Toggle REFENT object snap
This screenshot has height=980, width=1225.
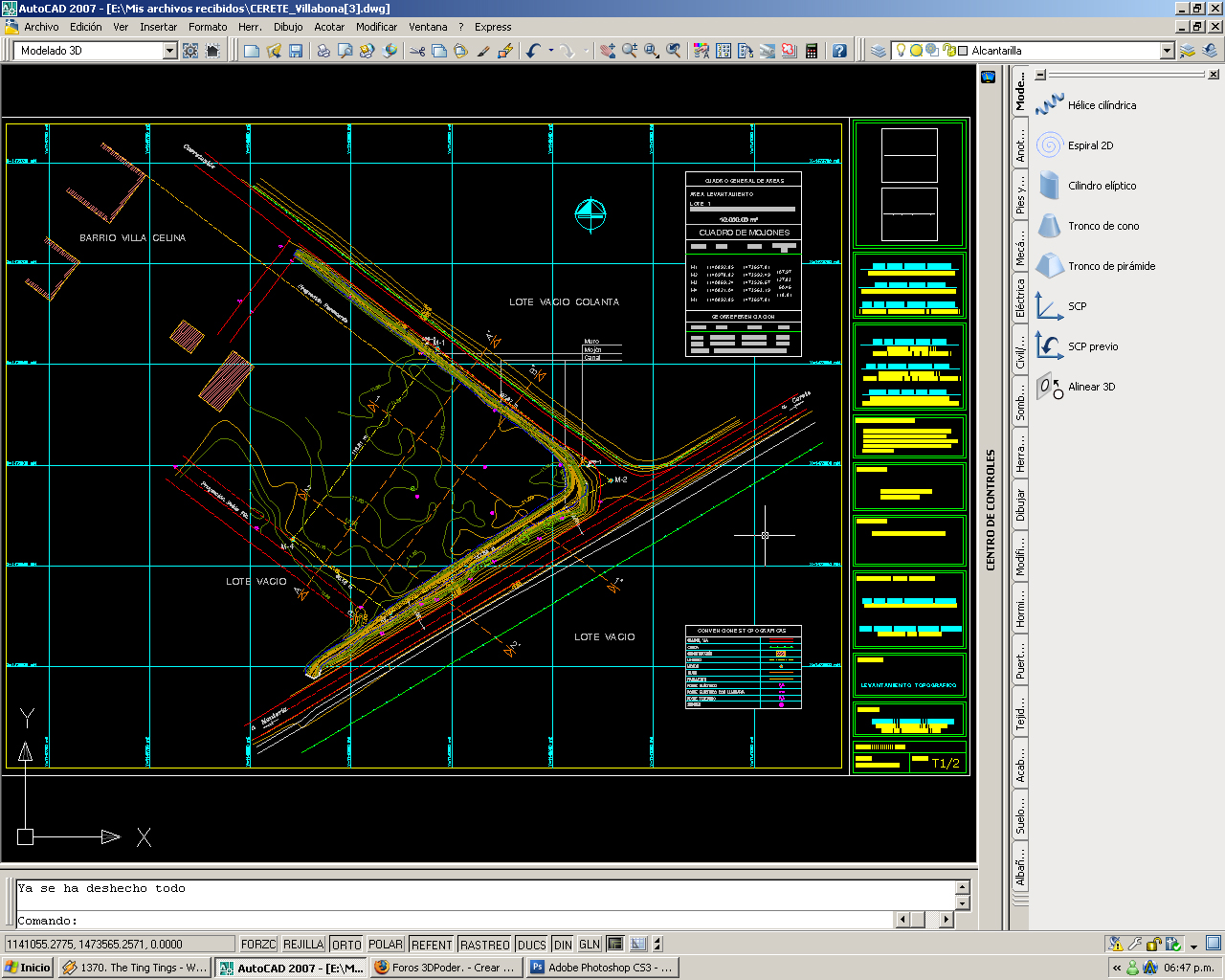[432, 945]
